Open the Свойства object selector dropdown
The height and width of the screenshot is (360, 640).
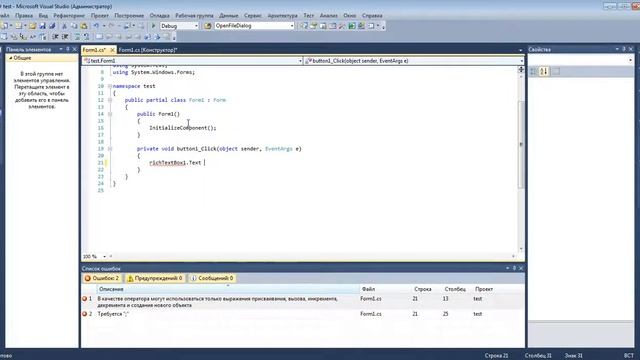tap(630, 60)
